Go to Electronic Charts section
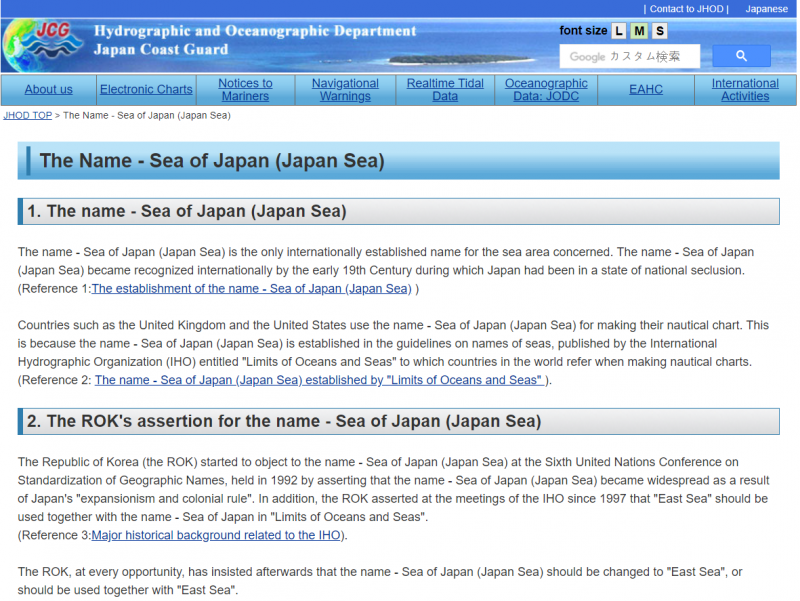 pyautogui.click(x=146, y=90)
